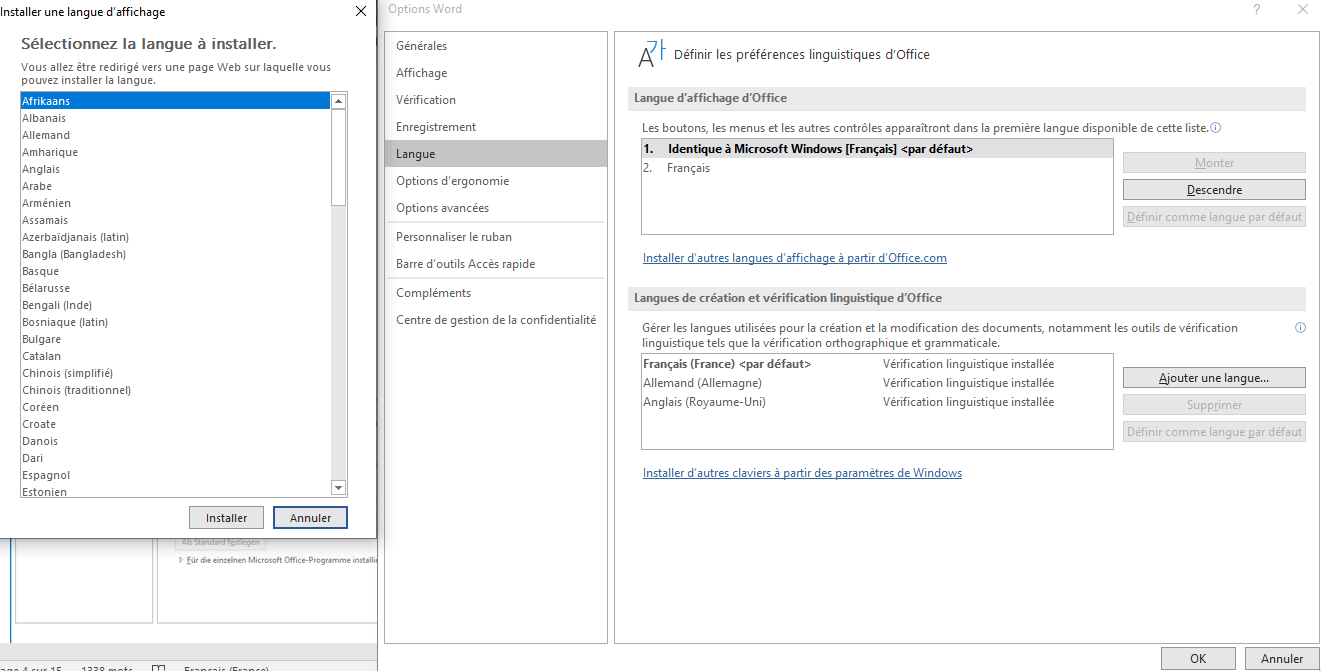This screenshot has width=1322, height=671.
Task: Select Dari in the language list
Action: pyautogui.click(x=175, y=458)
